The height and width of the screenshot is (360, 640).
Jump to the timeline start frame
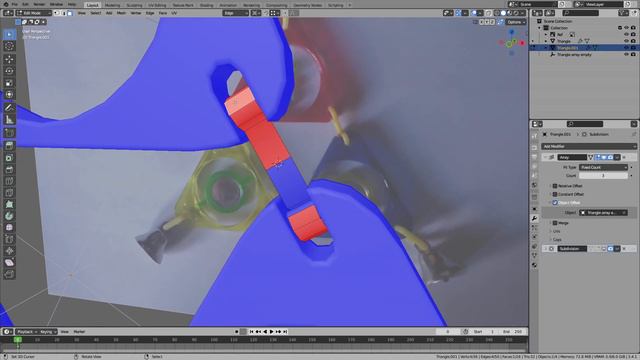click(251, 332)
